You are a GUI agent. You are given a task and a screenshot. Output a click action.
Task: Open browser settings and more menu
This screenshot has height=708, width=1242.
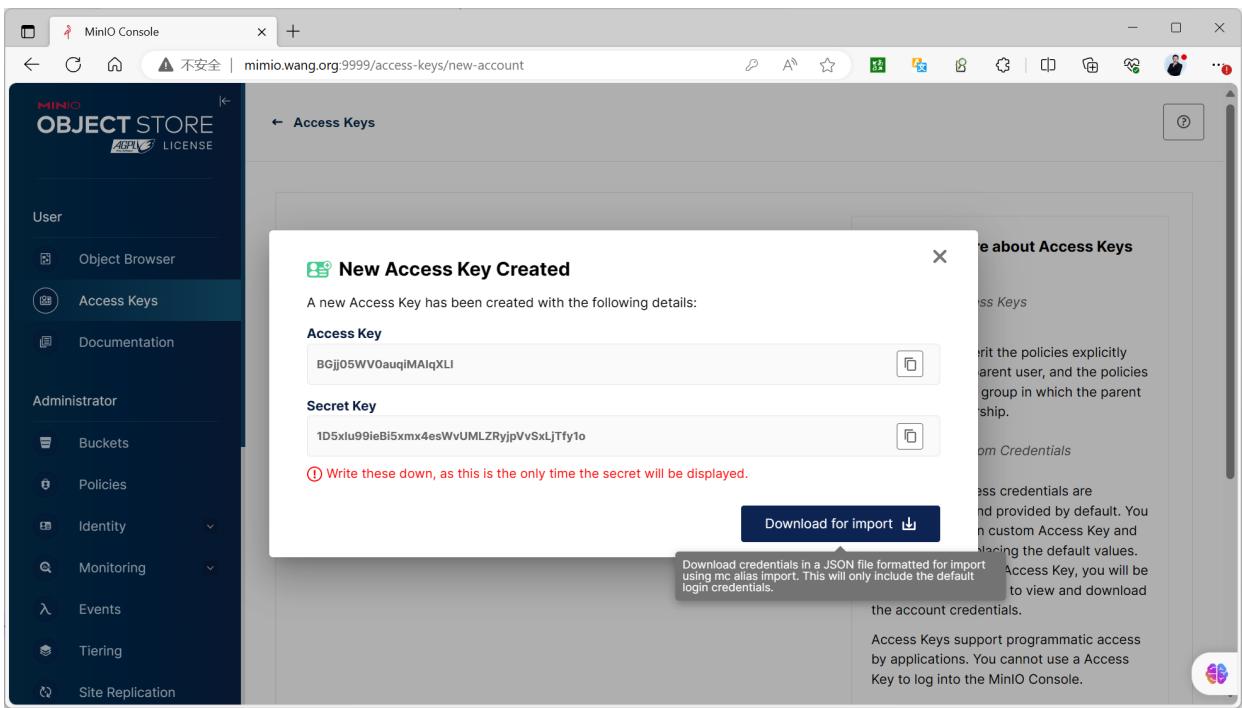point(1218,66)
